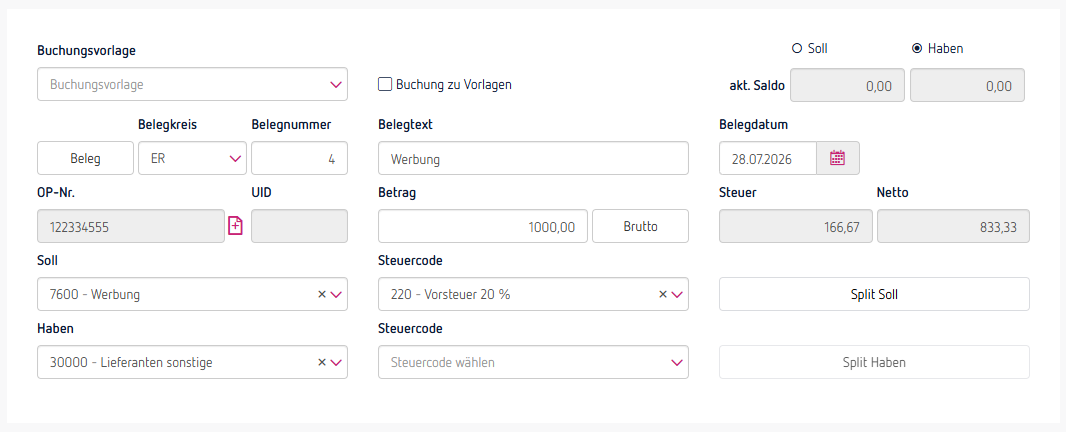Focus the Belegtext field containing Werbung
The width and height of the screenshot is (1066, 432).
pyautogui.click(x=533, y=159)
